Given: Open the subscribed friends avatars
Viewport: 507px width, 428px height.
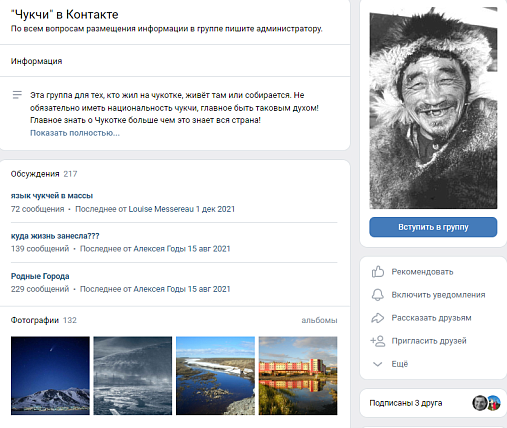Looking at the screenshot, I should [x=486, y=403].
